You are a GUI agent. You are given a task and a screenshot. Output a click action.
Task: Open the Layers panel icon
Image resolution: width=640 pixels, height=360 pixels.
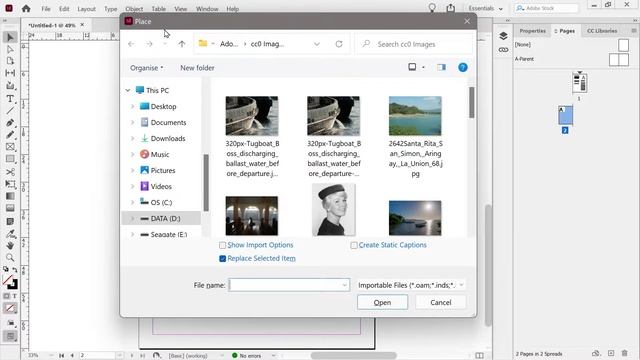click(x=503, y=36)
